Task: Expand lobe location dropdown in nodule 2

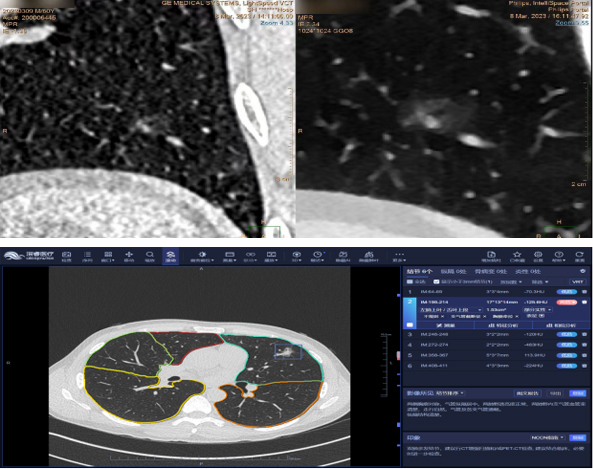Action: tap(451, 310)
